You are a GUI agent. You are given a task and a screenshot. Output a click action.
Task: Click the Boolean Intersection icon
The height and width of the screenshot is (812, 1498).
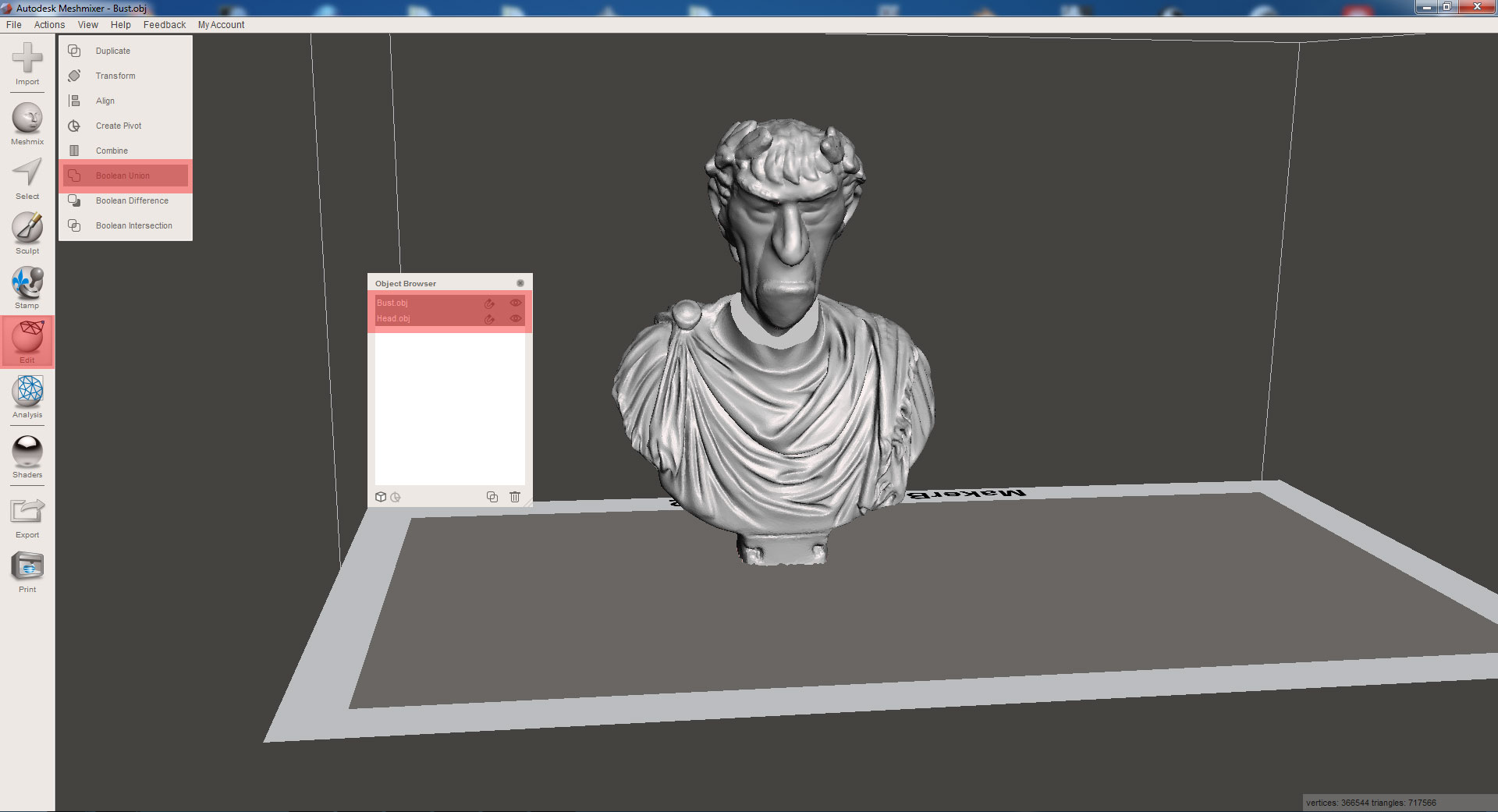pyautogui.click(x=74, y=225)
